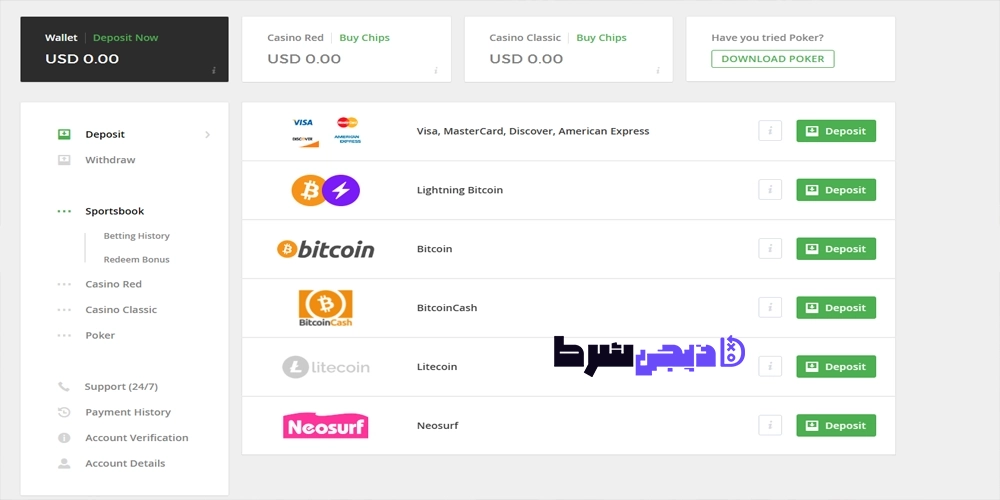Click Buy Chips for Casino Classic
1000x500 pixels.
pyautogui.click(x=601, y=38)
